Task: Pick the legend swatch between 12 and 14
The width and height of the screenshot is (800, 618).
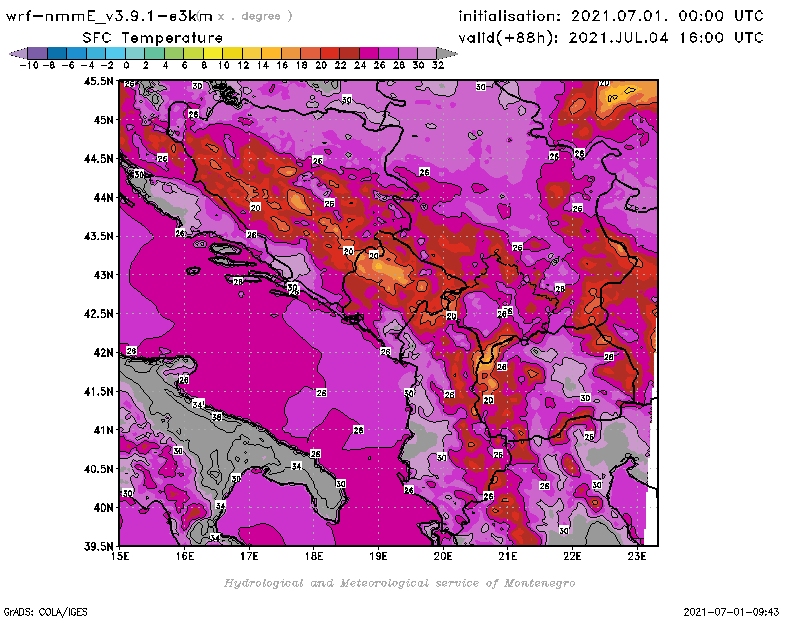Action: (252, 53)
